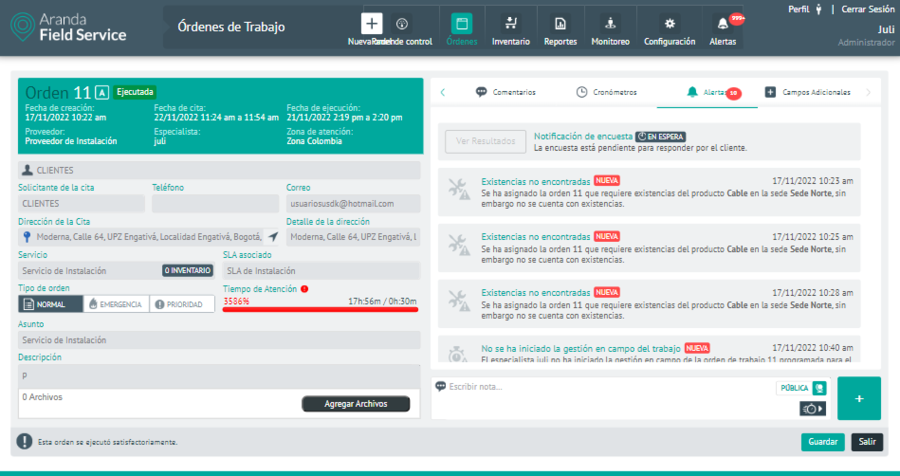Open the Cronómetros tab
Image resolution: width=900 pixels, height=476 pixels.
(x=606, y=92)
